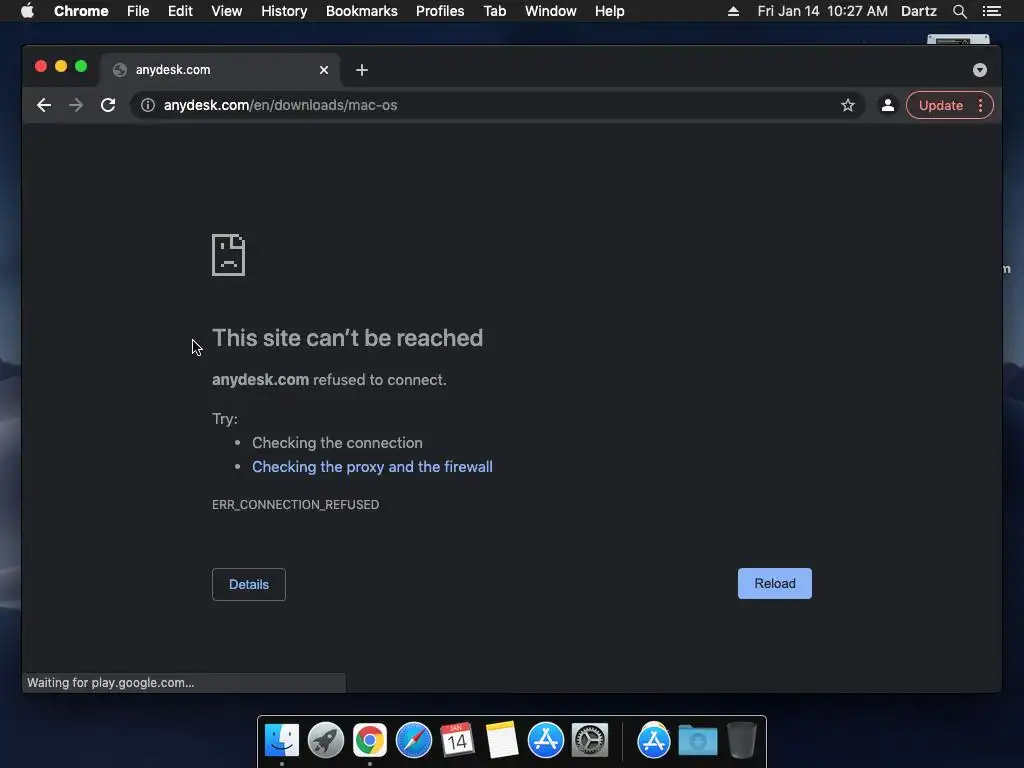Open the tab search dropdown arrow
Viewport: 1024px width, 768px height.
(x=980, y=70)
